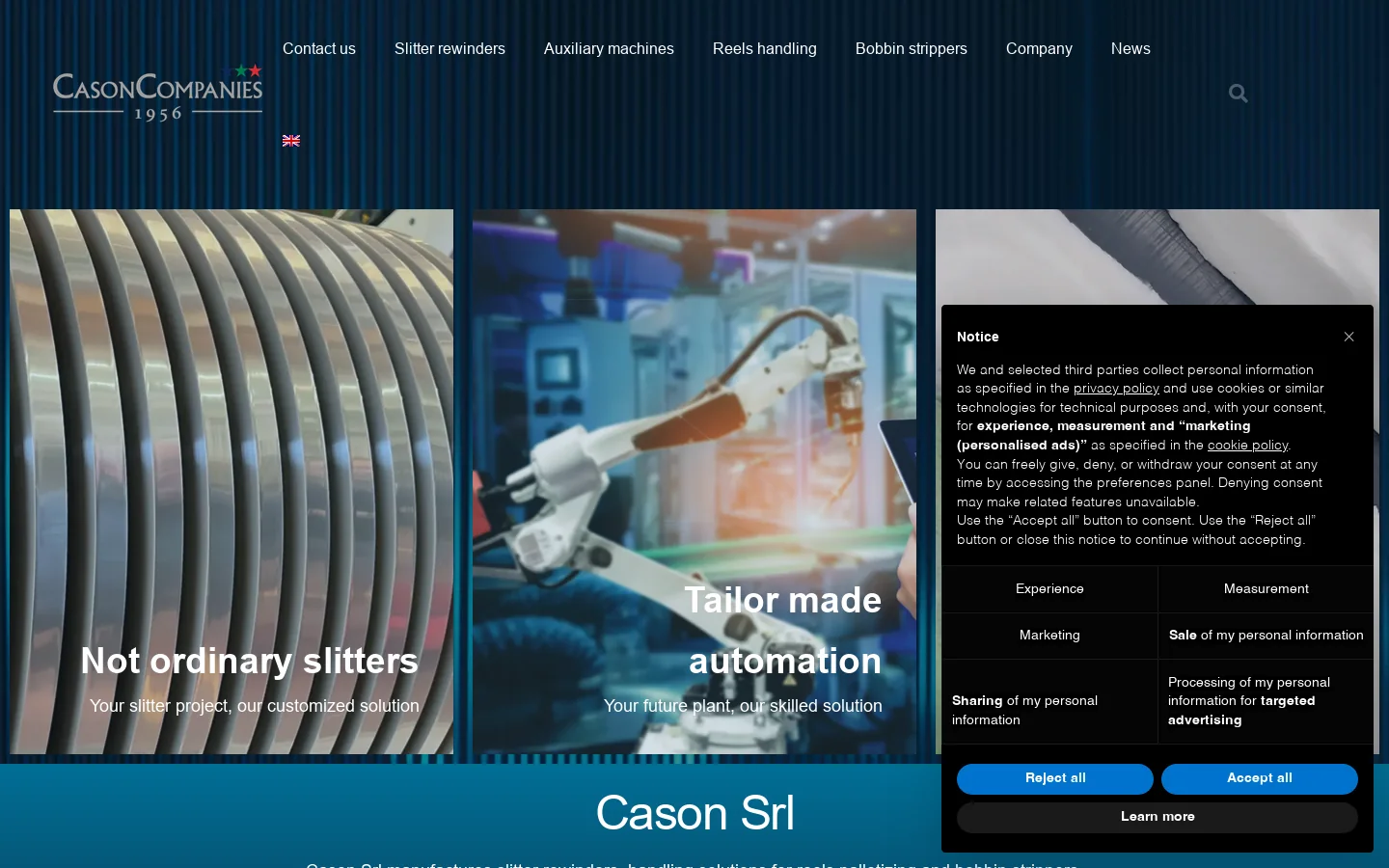
Task: Click the Cason Companies 1956 logo
Action: 157,94
